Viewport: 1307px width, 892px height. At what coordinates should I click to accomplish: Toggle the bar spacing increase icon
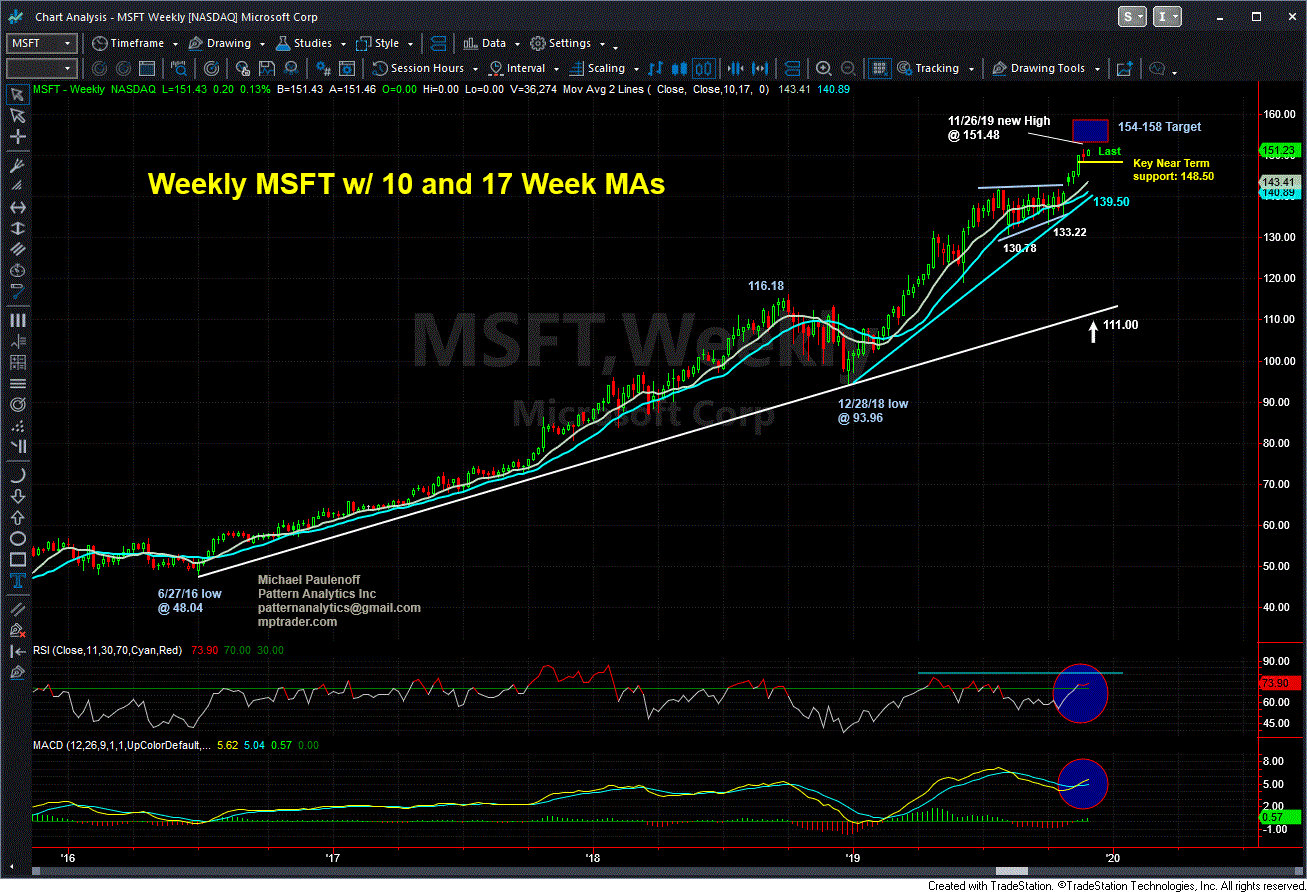coord(762,68)
